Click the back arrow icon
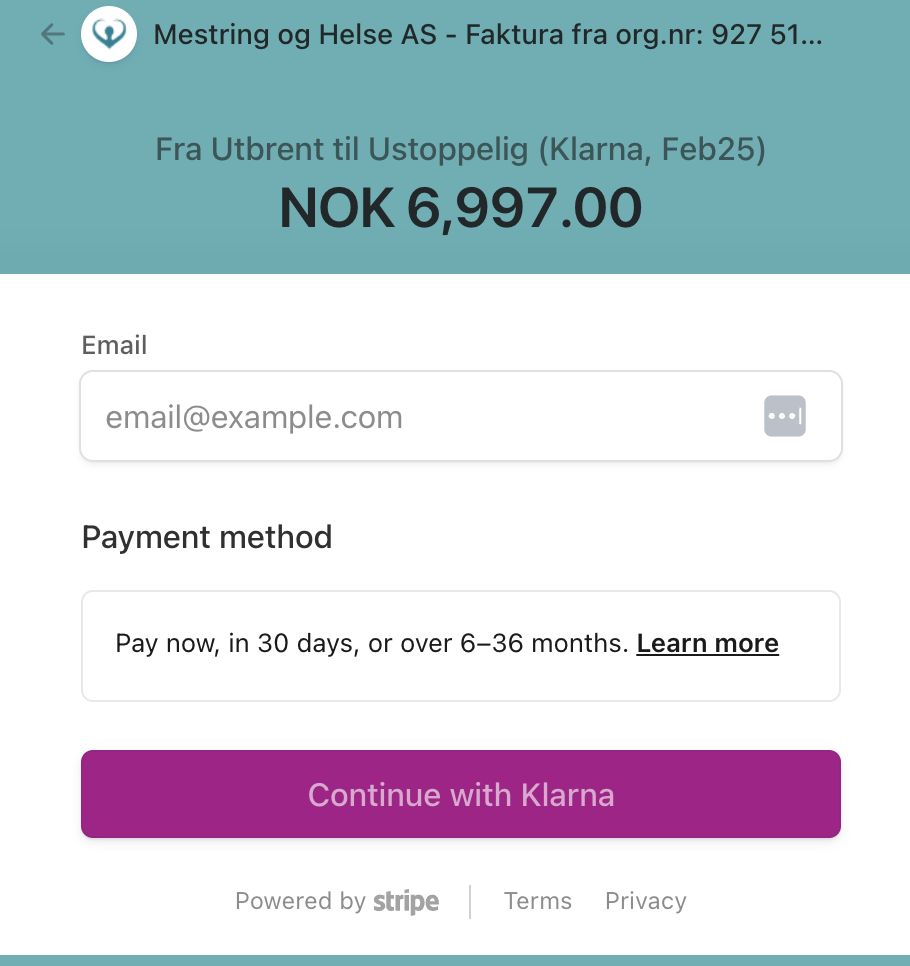Image resolution: width=910 pixels, height=966 pixels. [52, 35]
